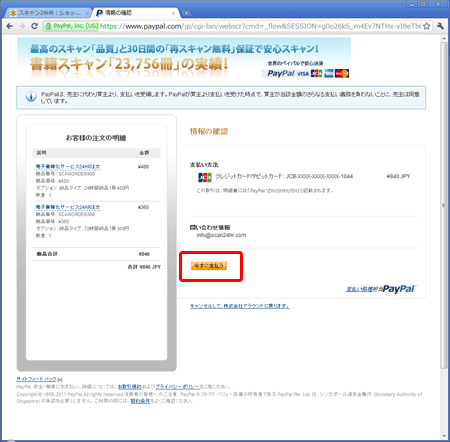Bookmark page with the star icon
Screen dimensions: 450x442
point(426,26)
